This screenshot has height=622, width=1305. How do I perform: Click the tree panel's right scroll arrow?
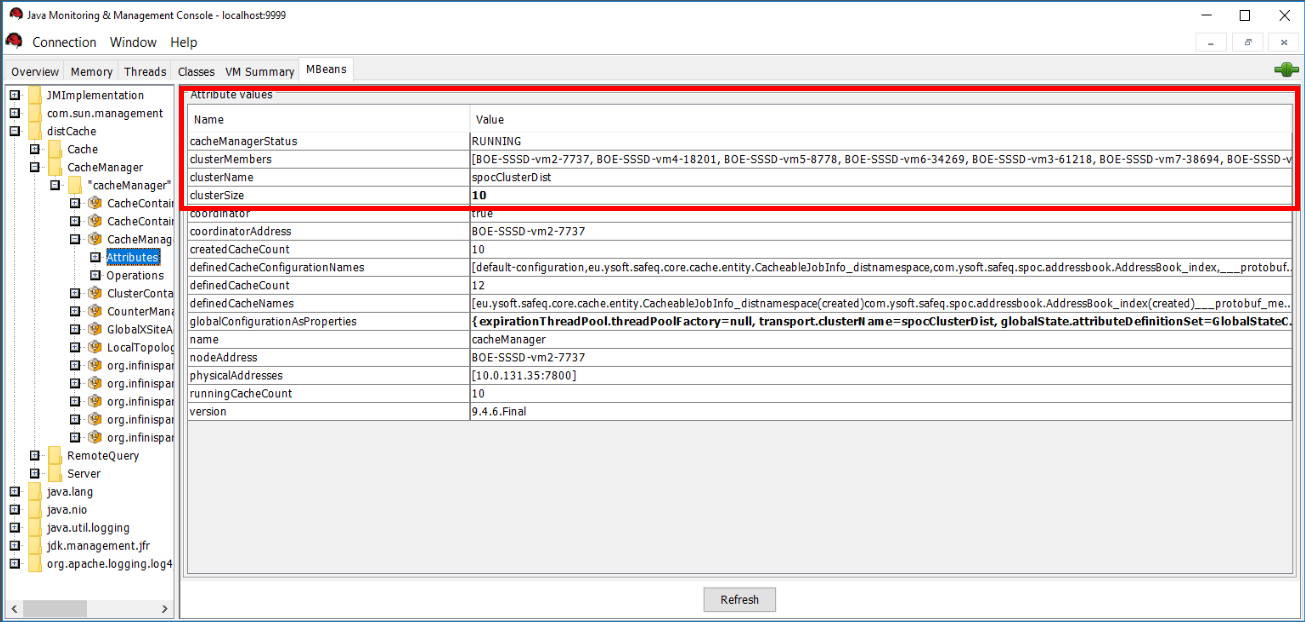[x=166, y=608]
